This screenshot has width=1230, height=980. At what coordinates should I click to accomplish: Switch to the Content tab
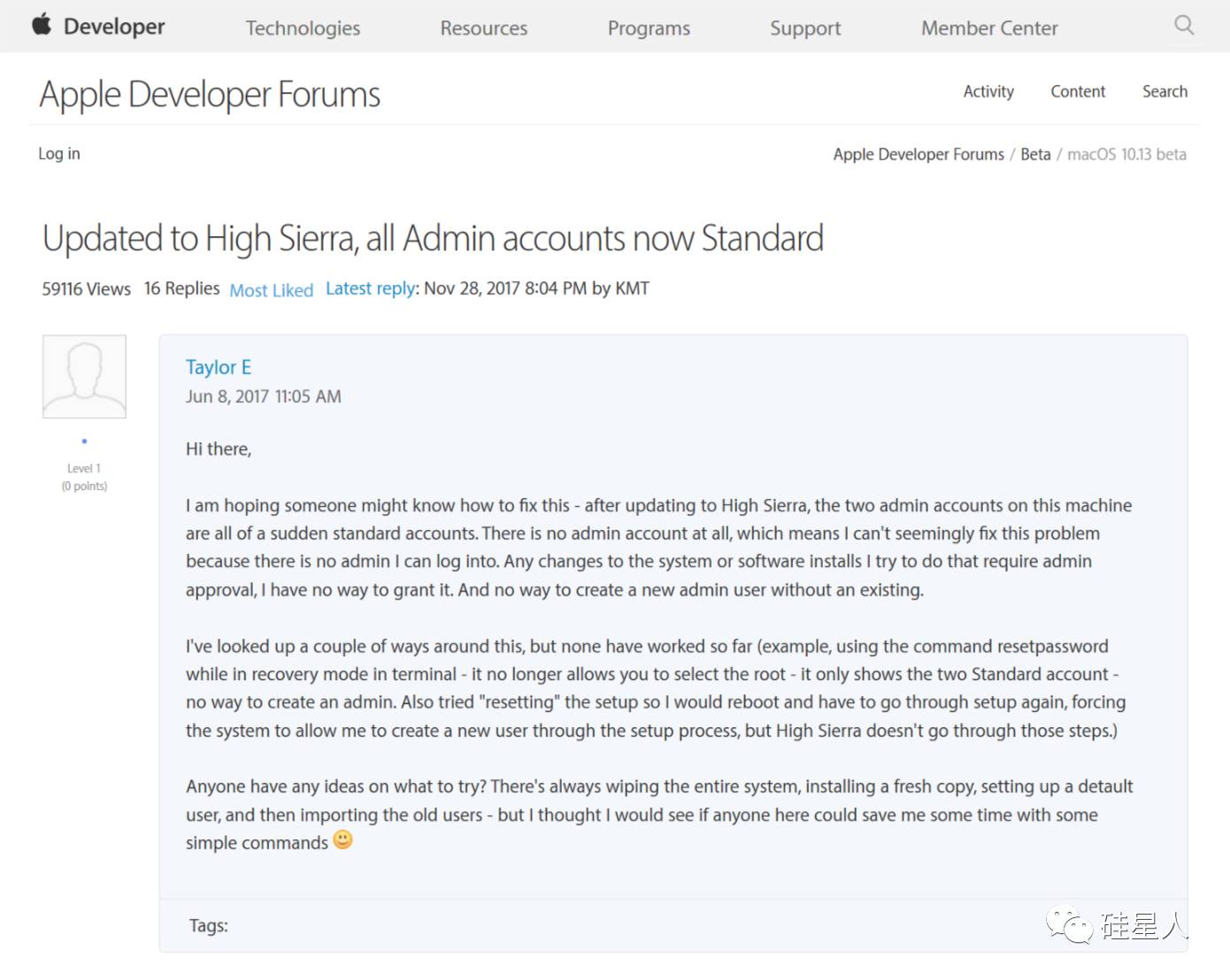tap(1078, 91)
